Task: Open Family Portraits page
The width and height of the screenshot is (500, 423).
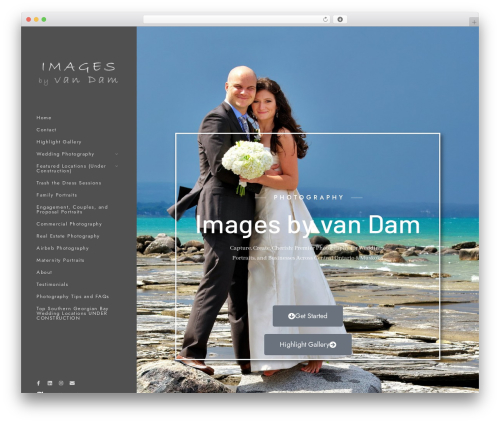Action: 57,195
